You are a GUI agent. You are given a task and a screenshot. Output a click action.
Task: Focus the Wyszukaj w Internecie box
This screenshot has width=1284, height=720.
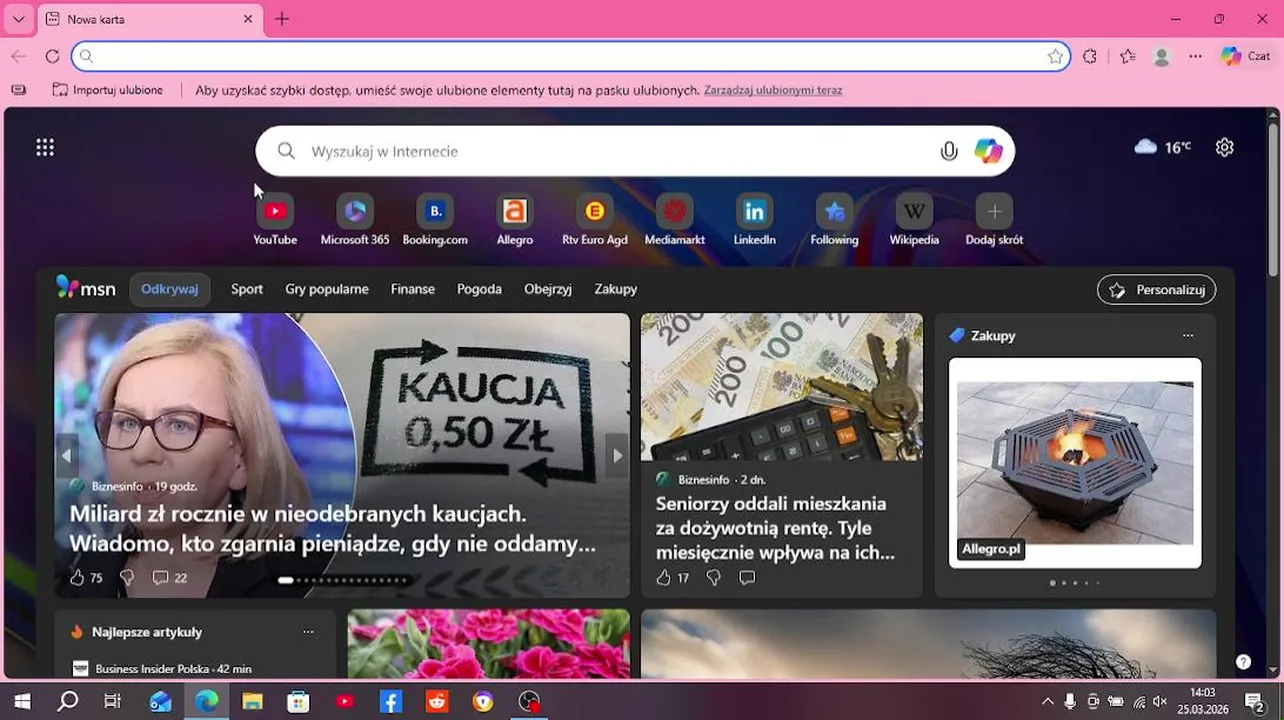tap(635, 151)
